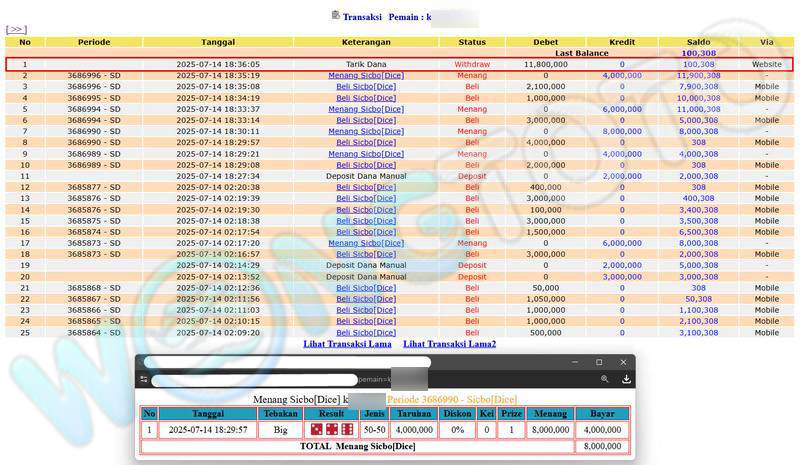Click the Saldo column header
The image size is (800, 465).
pos(698,42)
